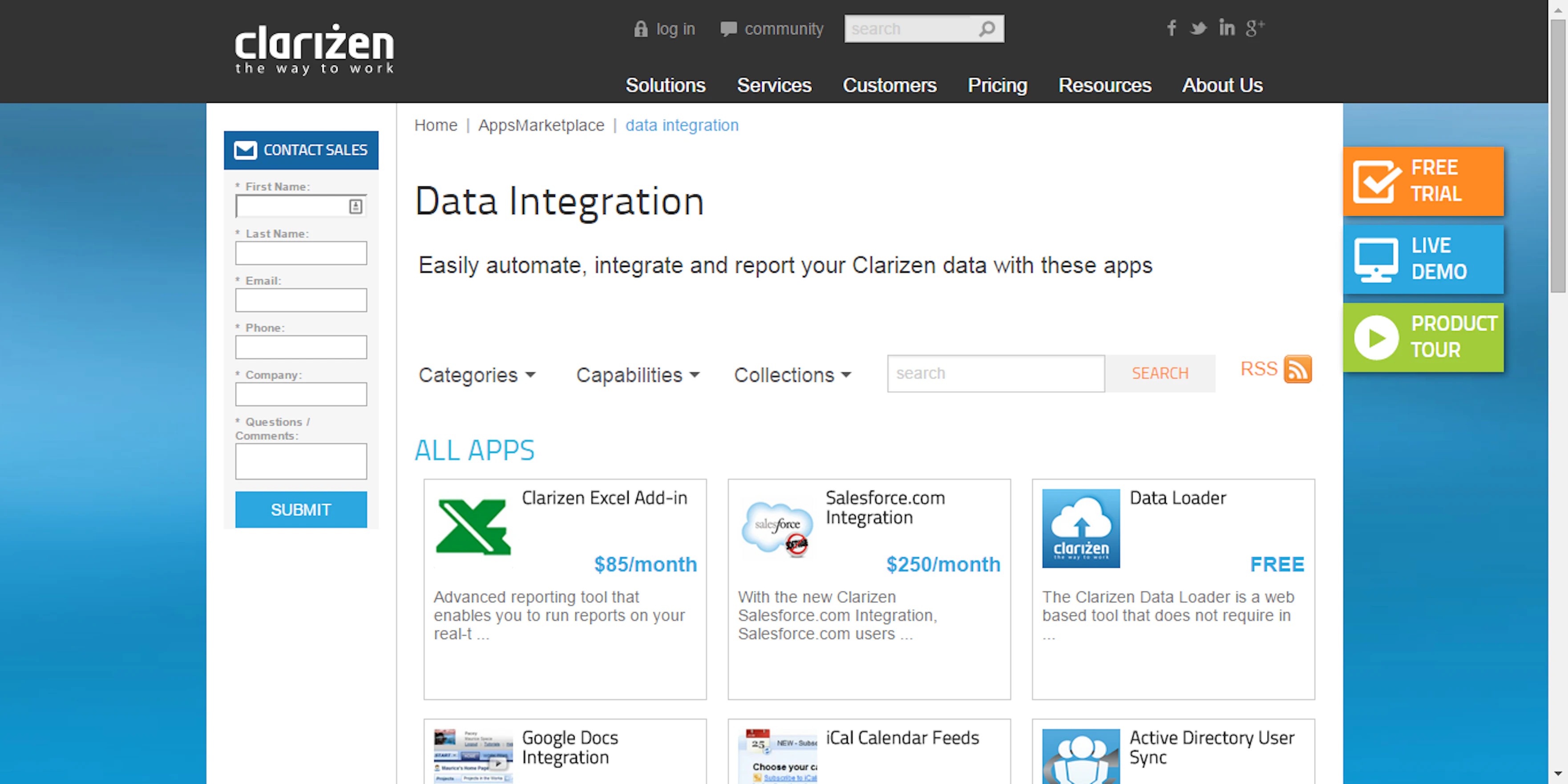Click the FREE TRIAL orange button

point(1423,181)
